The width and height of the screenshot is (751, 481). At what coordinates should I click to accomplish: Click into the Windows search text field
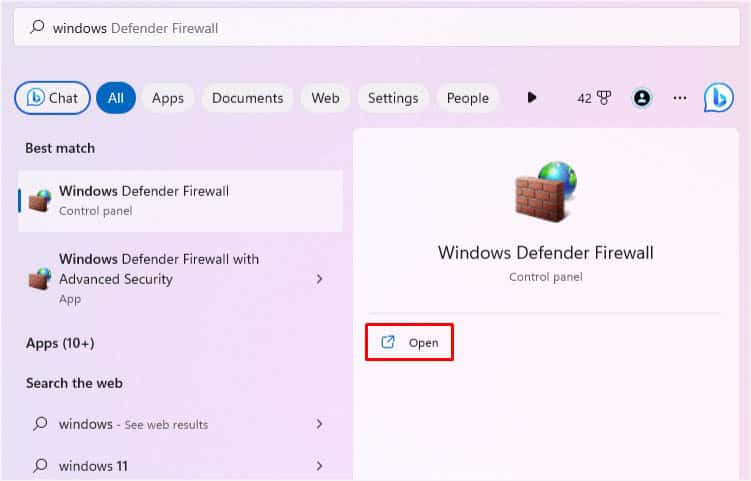tap(376, 27)
